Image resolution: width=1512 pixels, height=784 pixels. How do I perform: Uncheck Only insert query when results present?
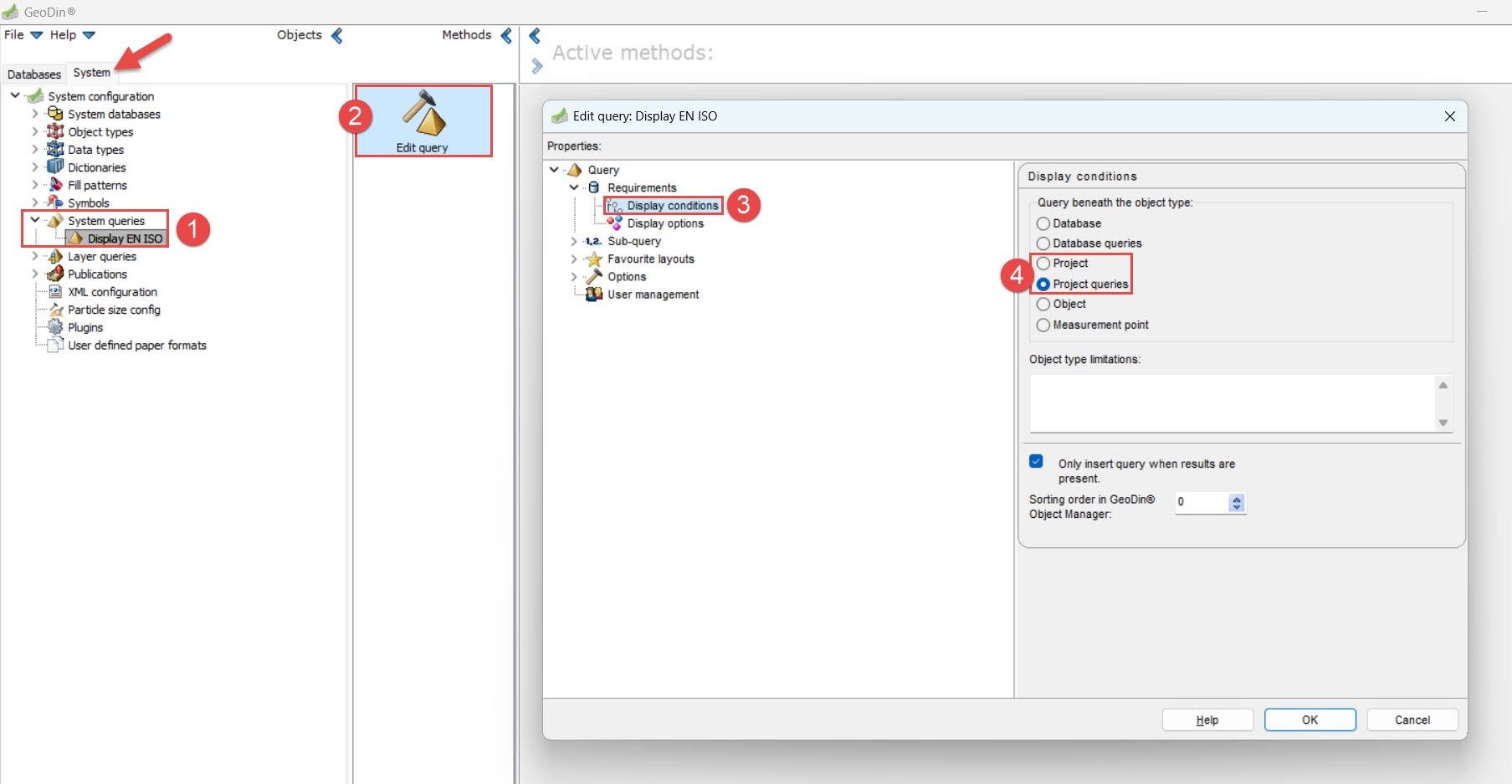(1036, 461)
